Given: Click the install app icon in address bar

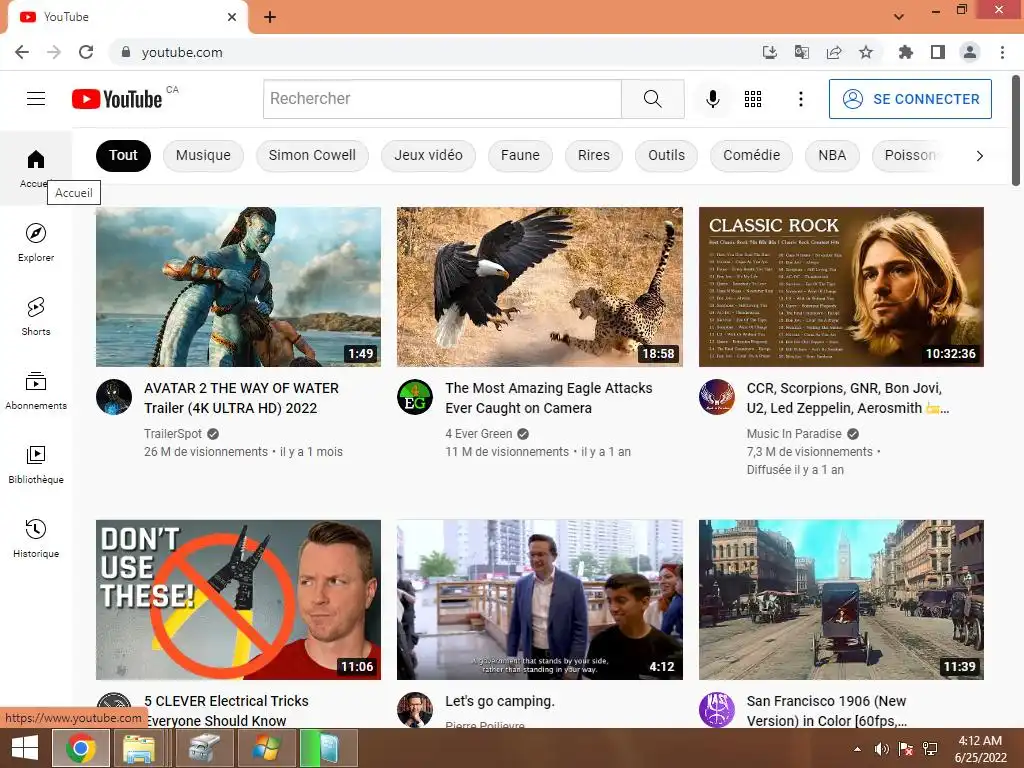Looking at the screenshot, I should coord(769,52).
